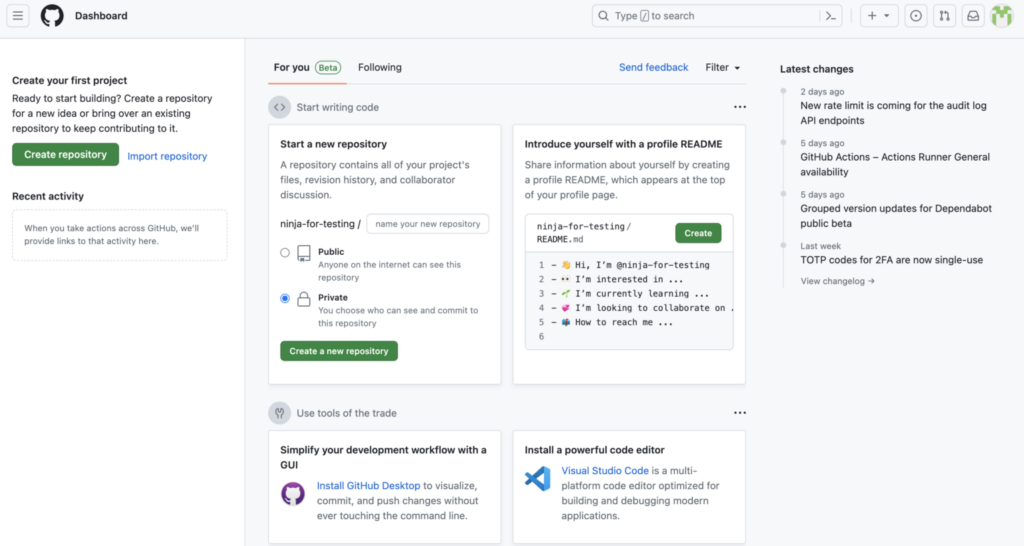Select the For you tab
The height and width of the screenshot is (546, 1024).
tap(307, 67)
